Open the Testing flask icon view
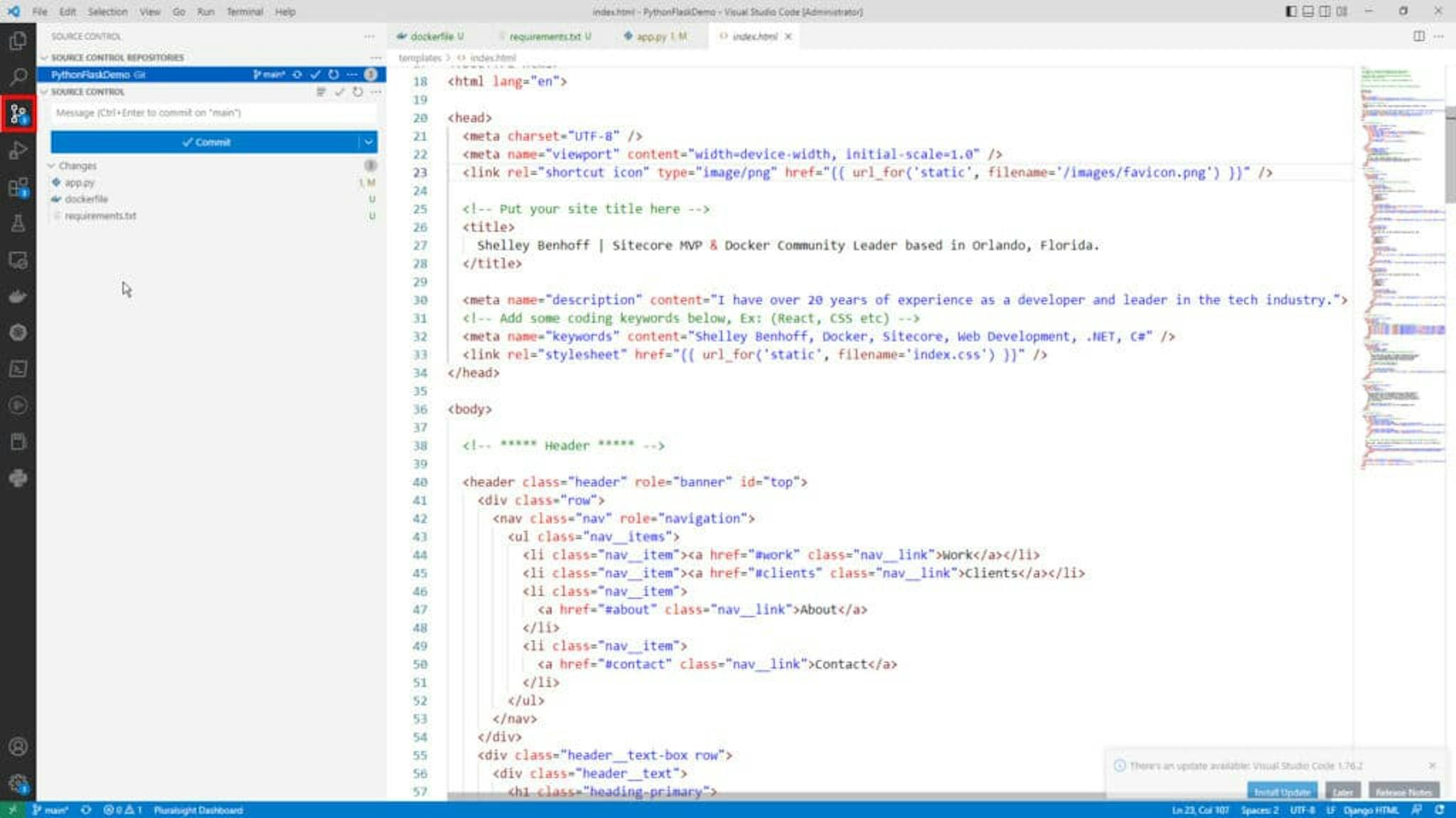The image size is (1456, 818). coord(18,224)
